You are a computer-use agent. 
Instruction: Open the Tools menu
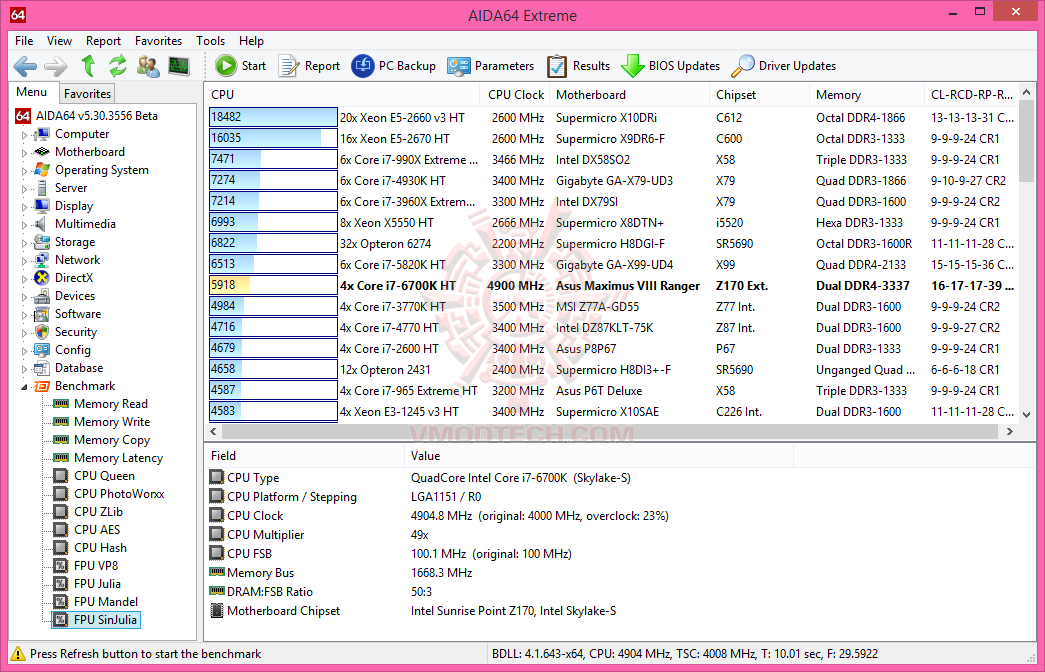[211, 41]
